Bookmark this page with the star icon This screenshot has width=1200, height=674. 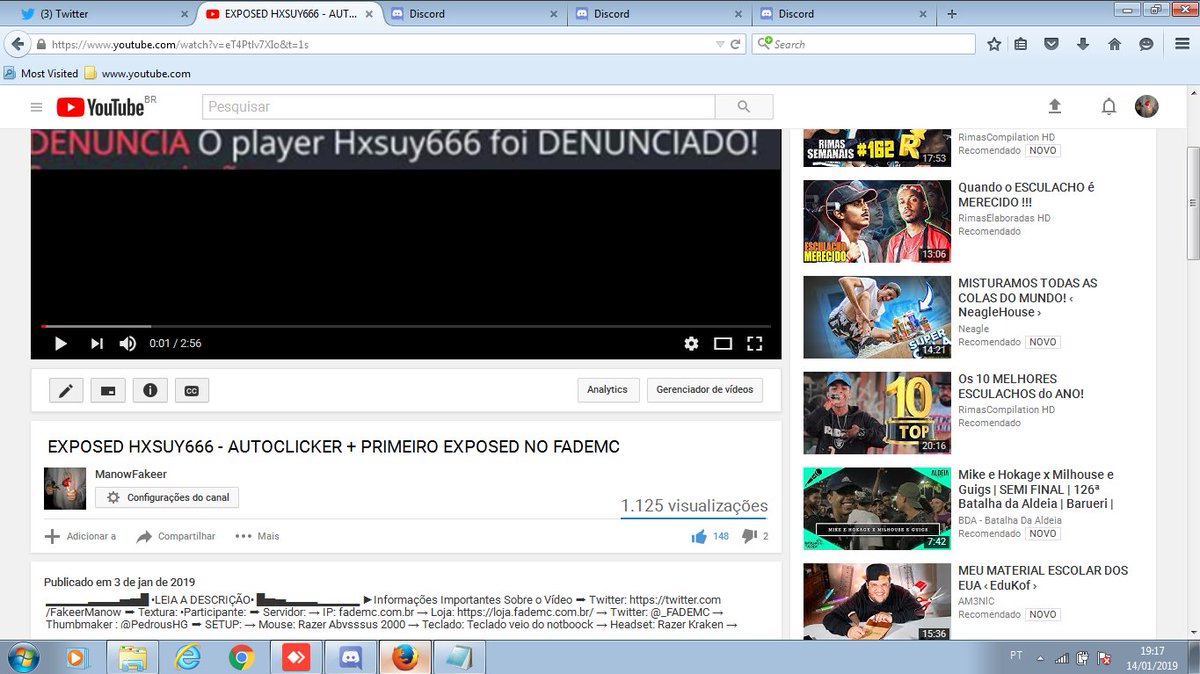click(x=994, y=44)
